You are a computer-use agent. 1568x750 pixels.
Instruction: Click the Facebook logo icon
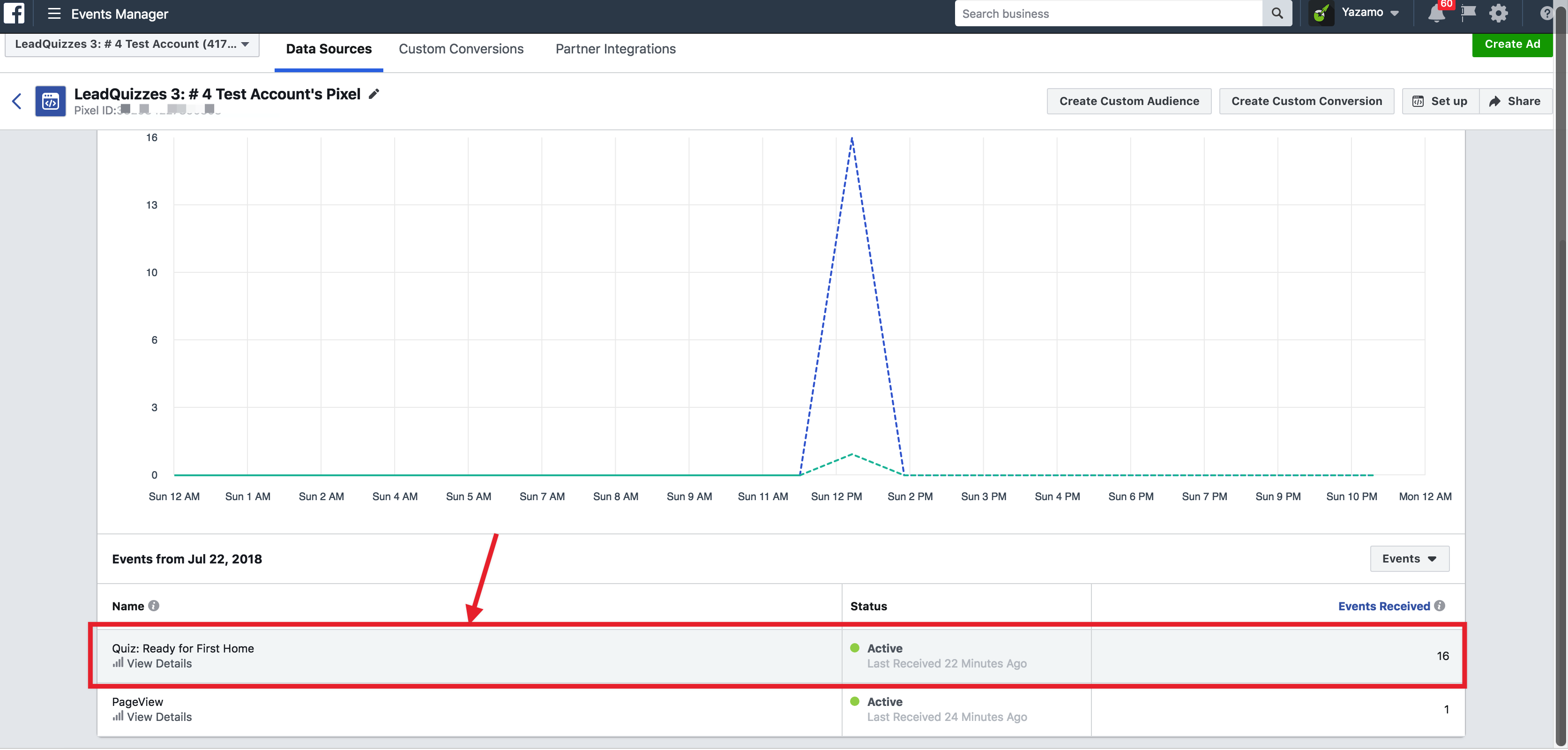pos(14,13)
